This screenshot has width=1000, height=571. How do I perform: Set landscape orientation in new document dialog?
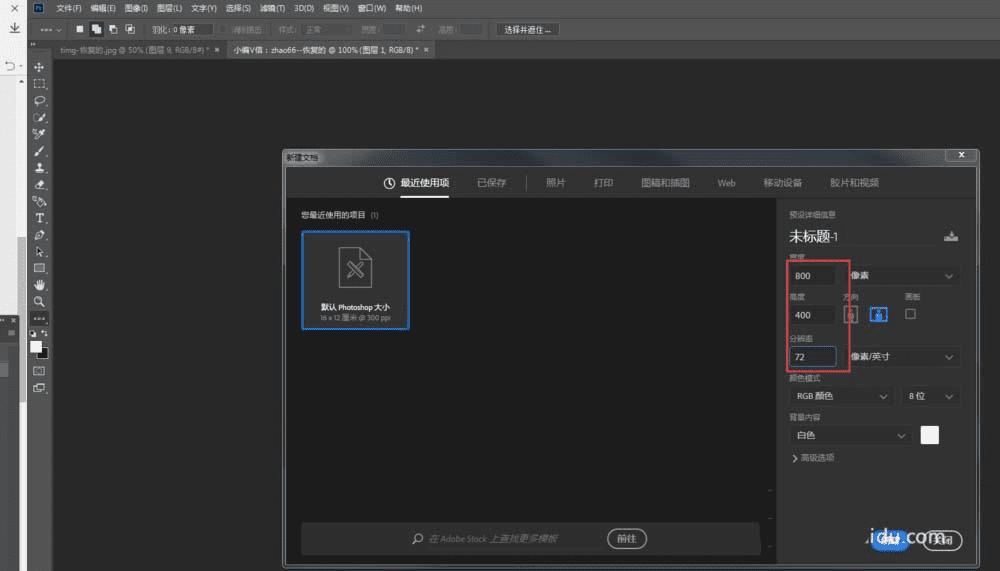tap(878, 314)
